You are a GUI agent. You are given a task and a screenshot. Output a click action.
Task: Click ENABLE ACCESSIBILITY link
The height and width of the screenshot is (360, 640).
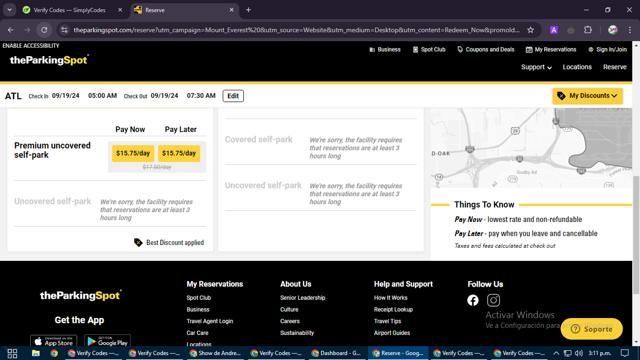(x=31, y=45)
